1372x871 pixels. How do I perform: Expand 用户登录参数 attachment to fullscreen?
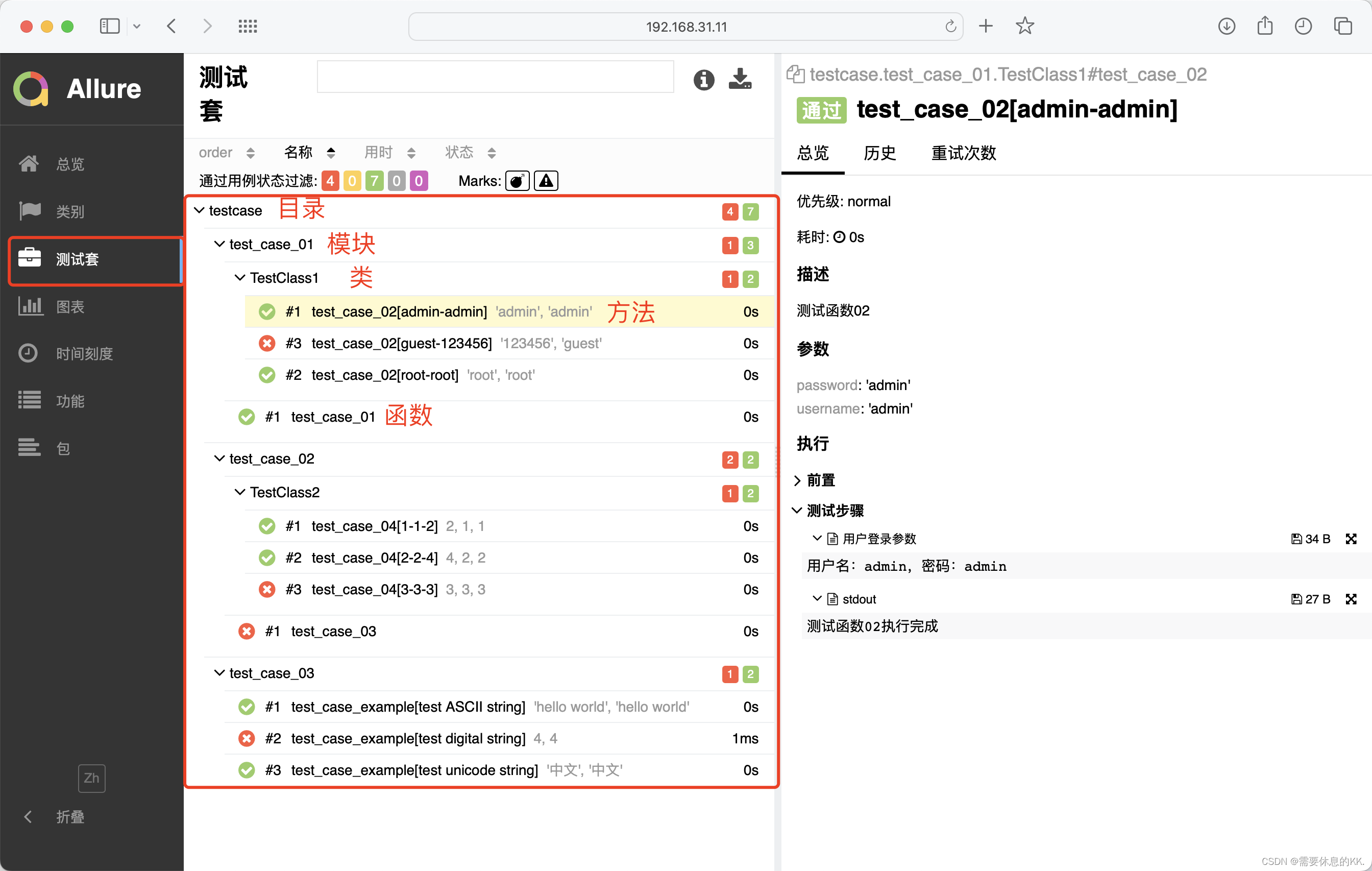point(1351,539)
